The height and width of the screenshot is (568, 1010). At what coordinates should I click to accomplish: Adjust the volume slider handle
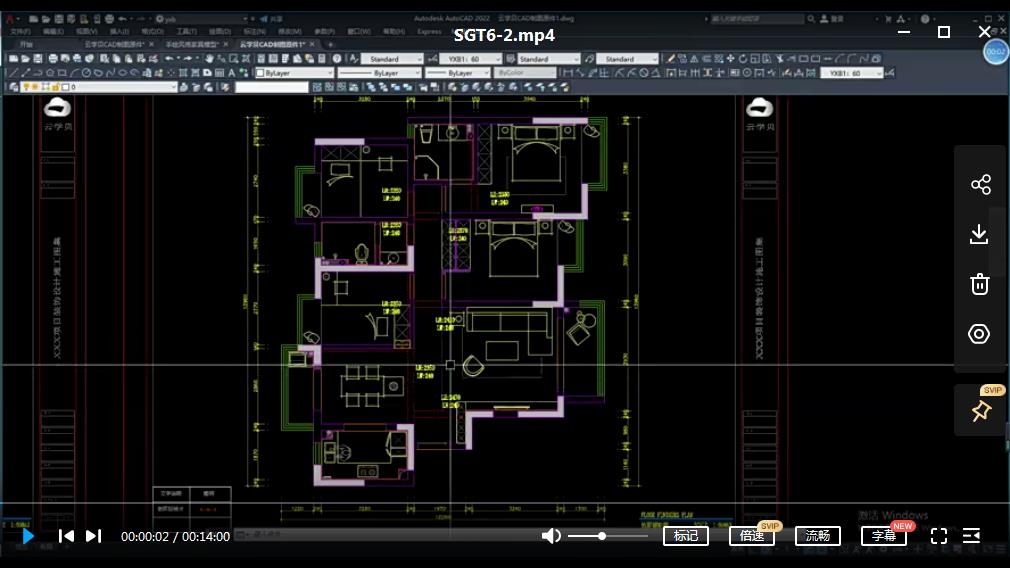pyautogui.click(x=602, y=536)
